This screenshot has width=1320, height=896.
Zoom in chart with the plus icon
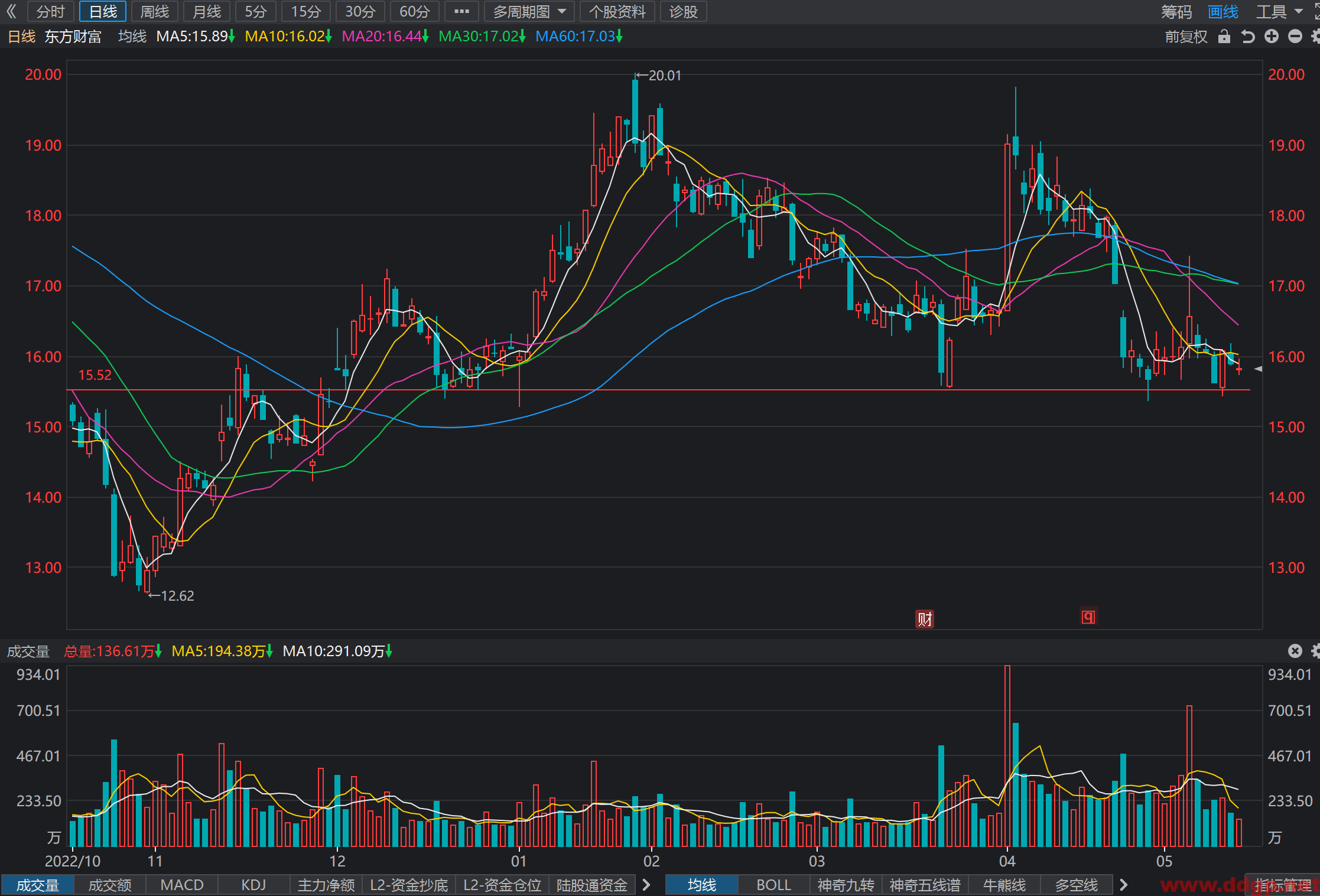click(1272, 37)
